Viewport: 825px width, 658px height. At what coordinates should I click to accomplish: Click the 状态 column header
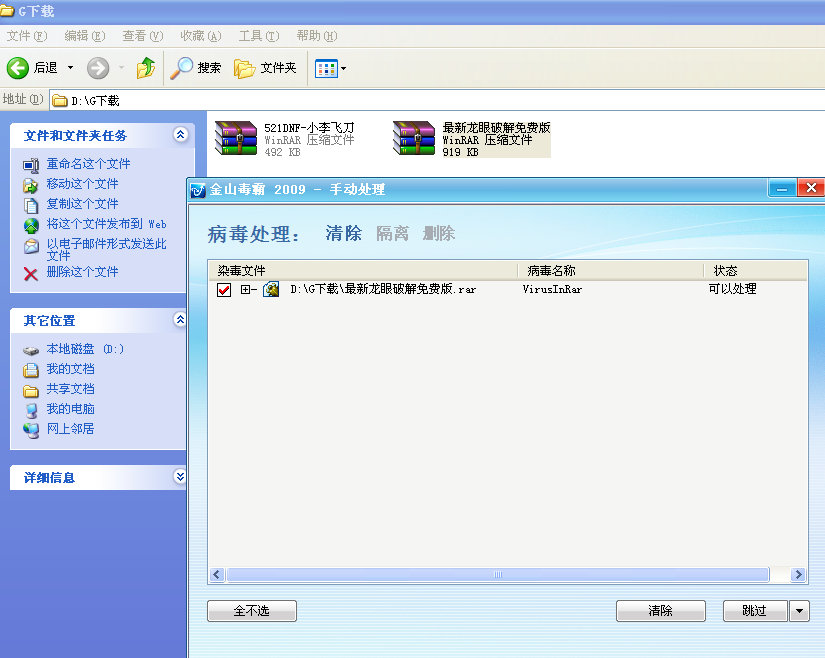756,271
